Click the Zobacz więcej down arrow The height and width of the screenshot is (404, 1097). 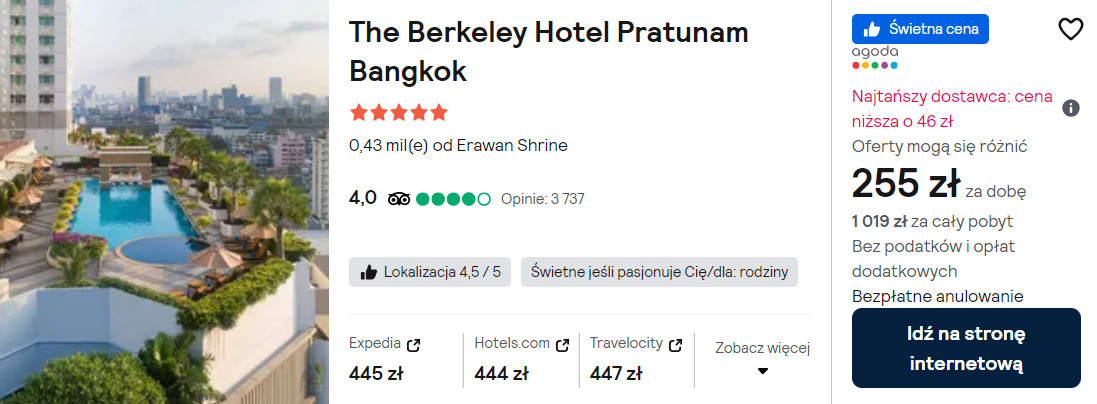763,371
